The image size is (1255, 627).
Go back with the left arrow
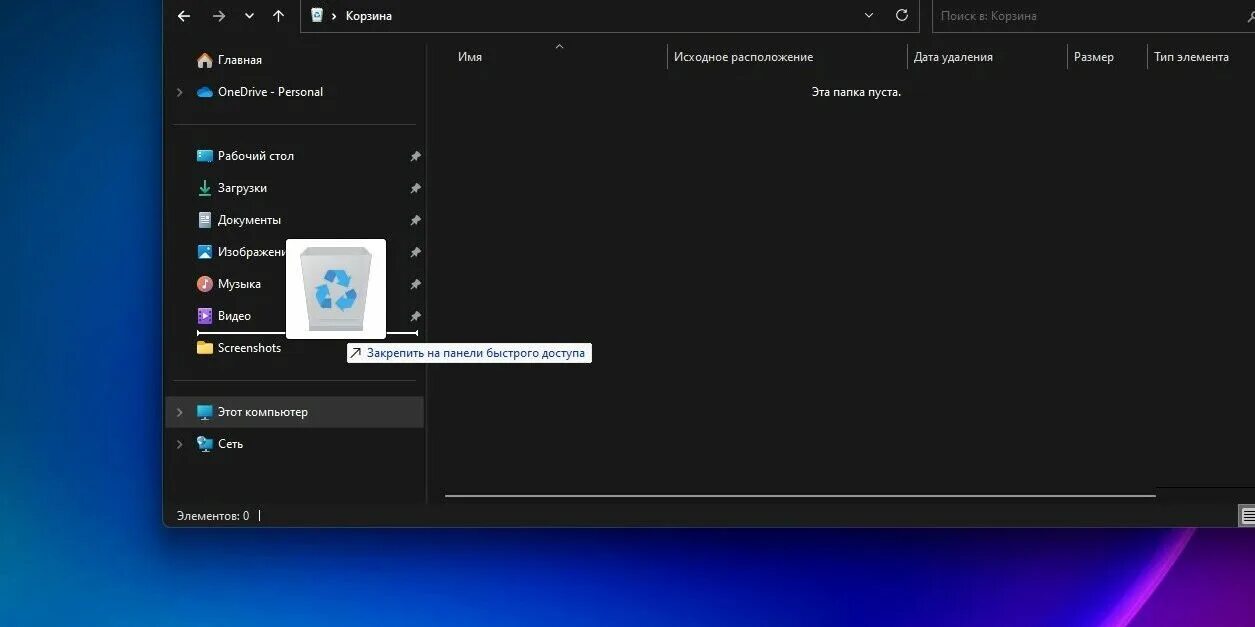tap(184, 16)
